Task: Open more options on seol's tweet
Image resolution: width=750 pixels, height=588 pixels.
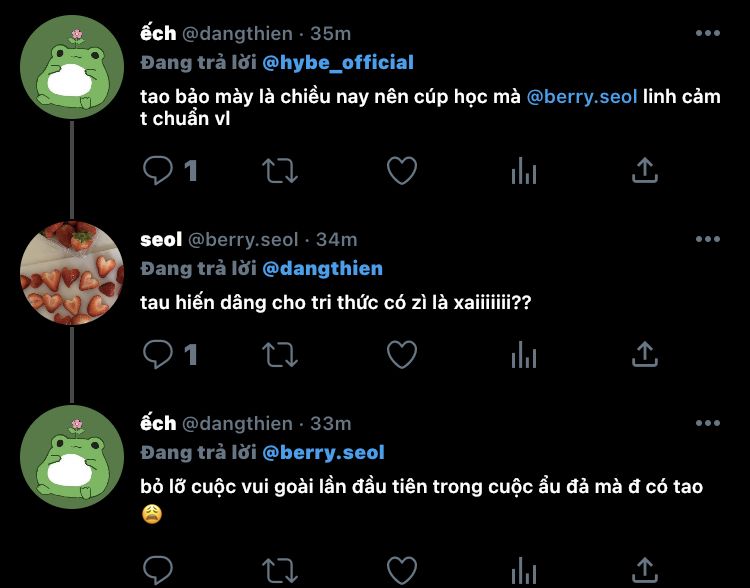Action: coord(707,240)
